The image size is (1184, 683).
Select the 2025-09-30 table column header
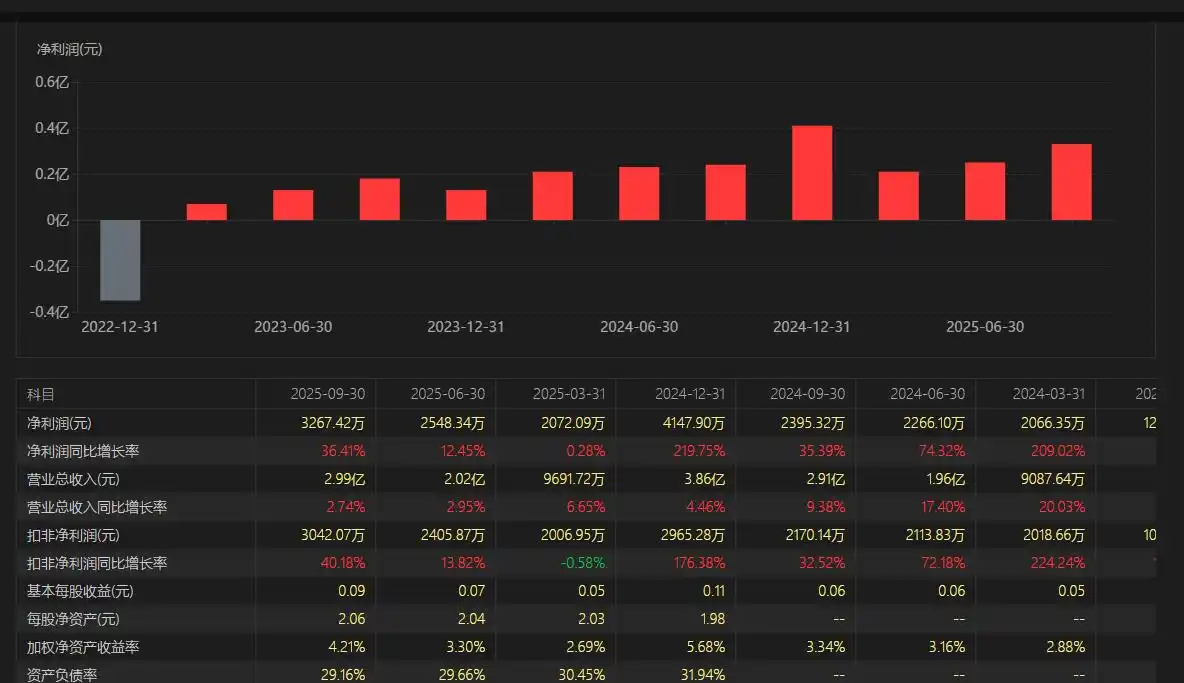(328, 394)
